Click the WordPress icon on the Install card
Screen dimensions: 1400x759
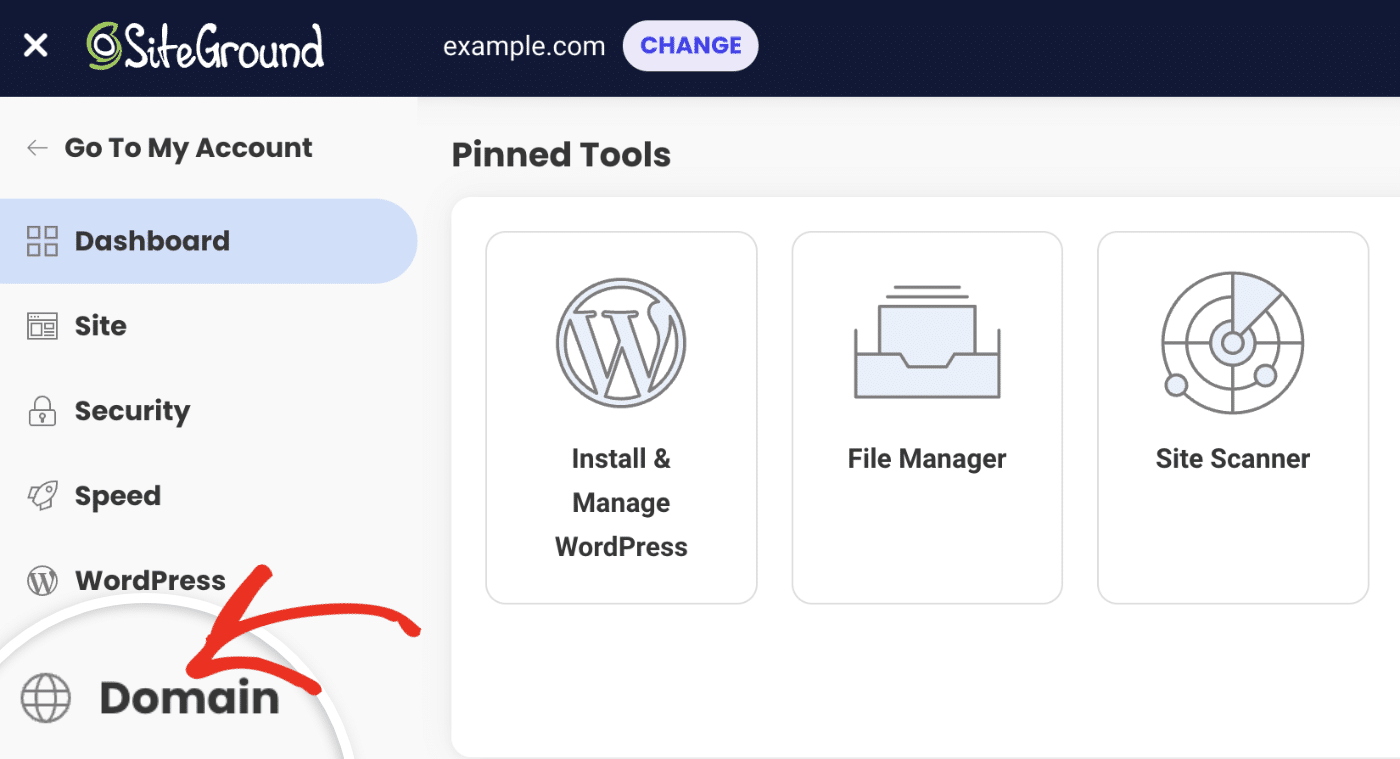[620, 342]
